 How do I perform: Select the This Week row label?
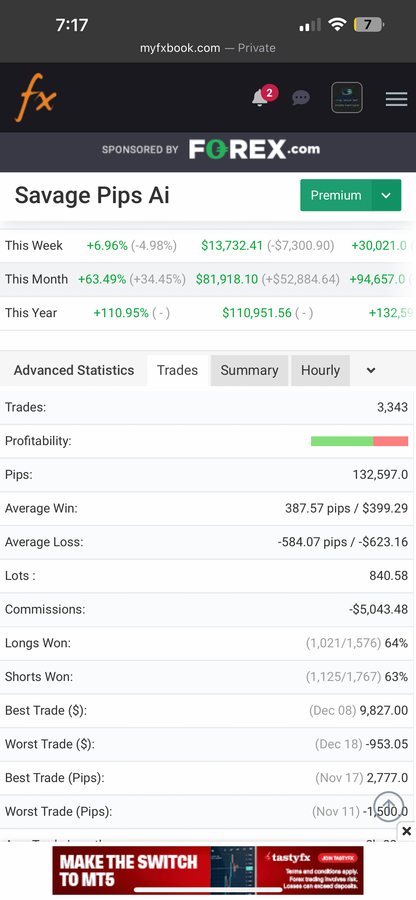pyautogui.click(x=34, y=246)
